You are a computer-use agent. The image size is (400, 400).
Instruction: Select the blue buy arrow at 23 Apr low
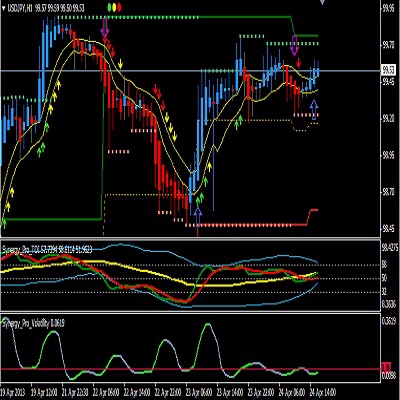198,217
